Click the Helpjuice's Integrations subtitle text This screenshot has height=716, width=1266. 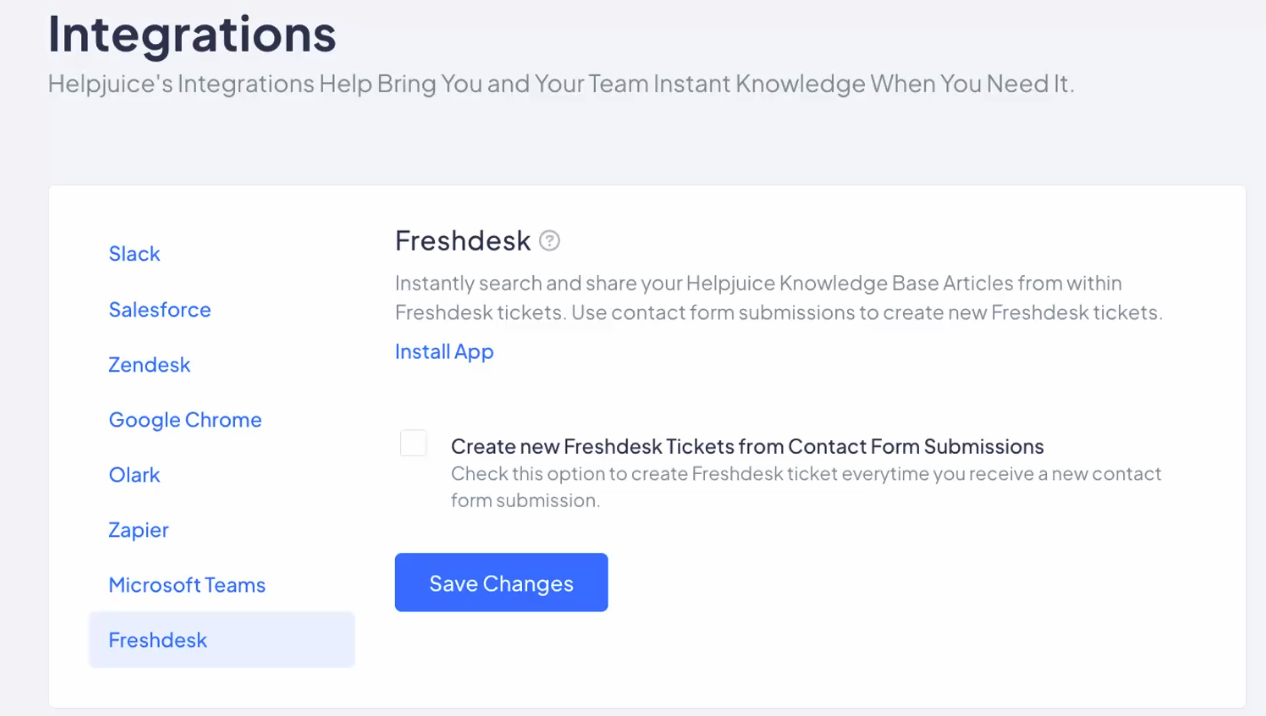[x=561, y=84]
